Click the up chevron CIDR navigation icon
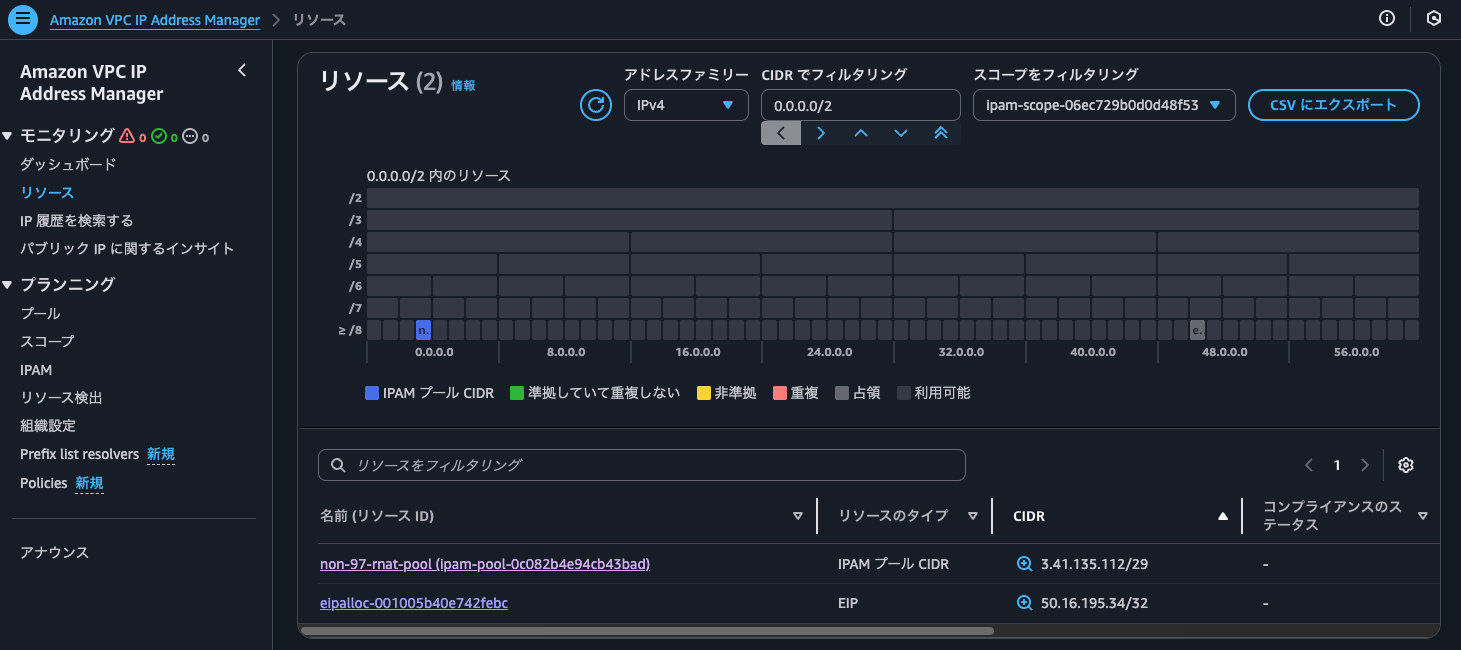 click(x=860, y=132)
